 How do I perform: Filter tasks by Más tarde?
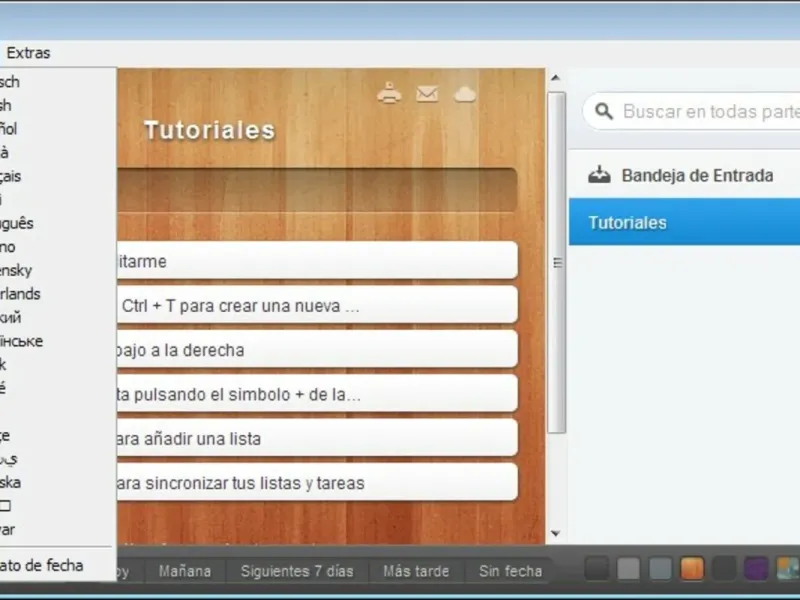416,571
